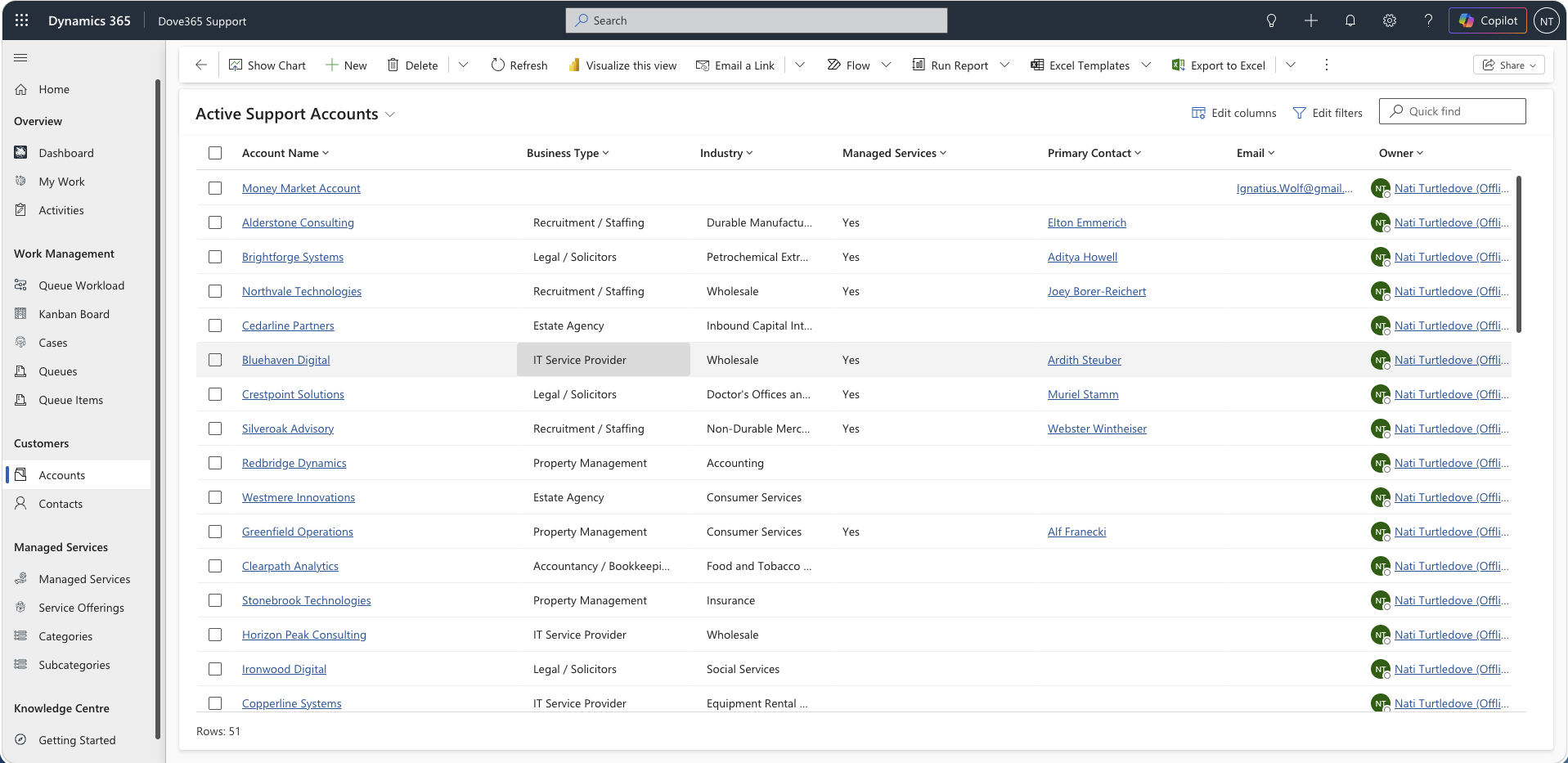Open Cases in the sidebar
Image resolution: width=1568 pixels, height=763 pixels.
pyautogui.click(x=78, y=343)
